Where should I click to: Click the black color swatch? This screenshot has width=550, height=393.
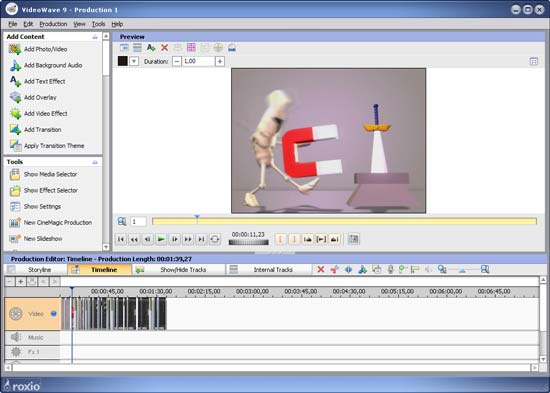[x=122, y=61]
